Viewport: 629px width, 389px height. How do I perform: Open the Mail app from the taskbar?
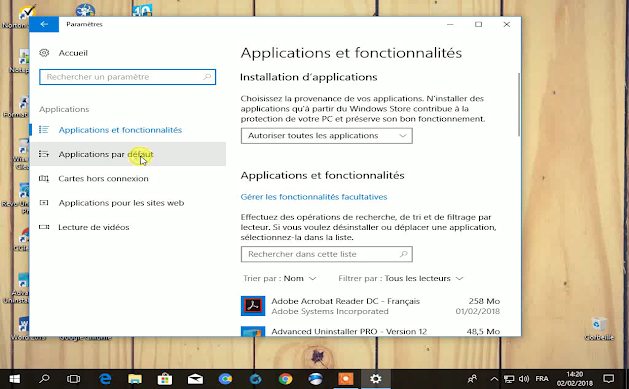(195, 379)
